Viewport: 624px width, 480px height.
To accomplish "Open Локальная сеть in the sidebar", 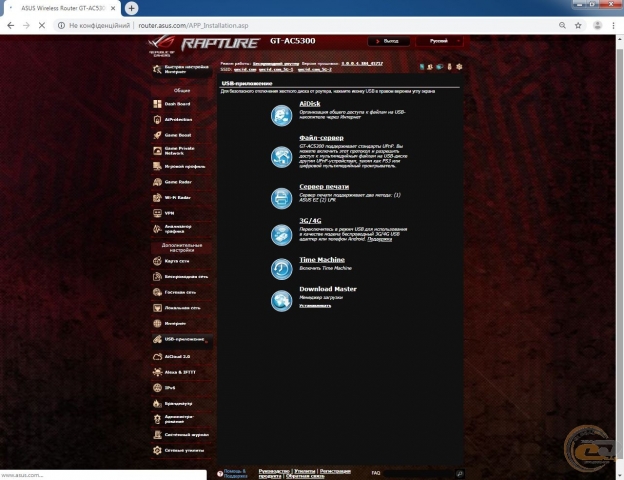I will (181, 308).
